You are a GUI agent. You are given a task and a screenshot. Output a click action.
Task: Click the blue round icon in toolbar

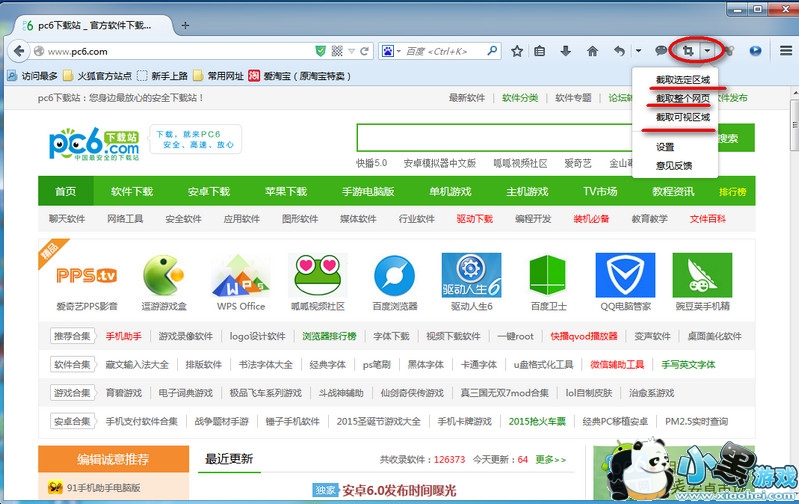pos(755,51)
